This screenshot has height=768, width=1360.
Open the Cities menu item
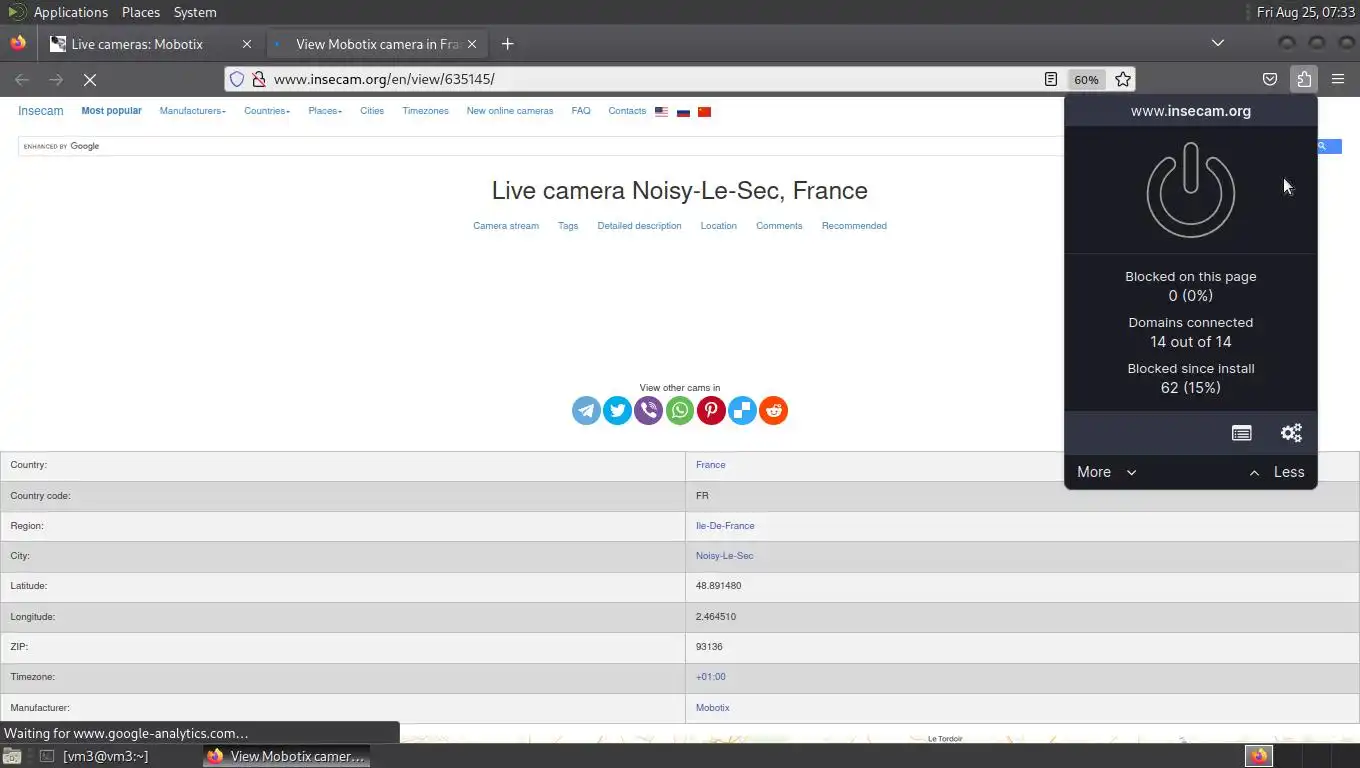[x=372, y=111]
